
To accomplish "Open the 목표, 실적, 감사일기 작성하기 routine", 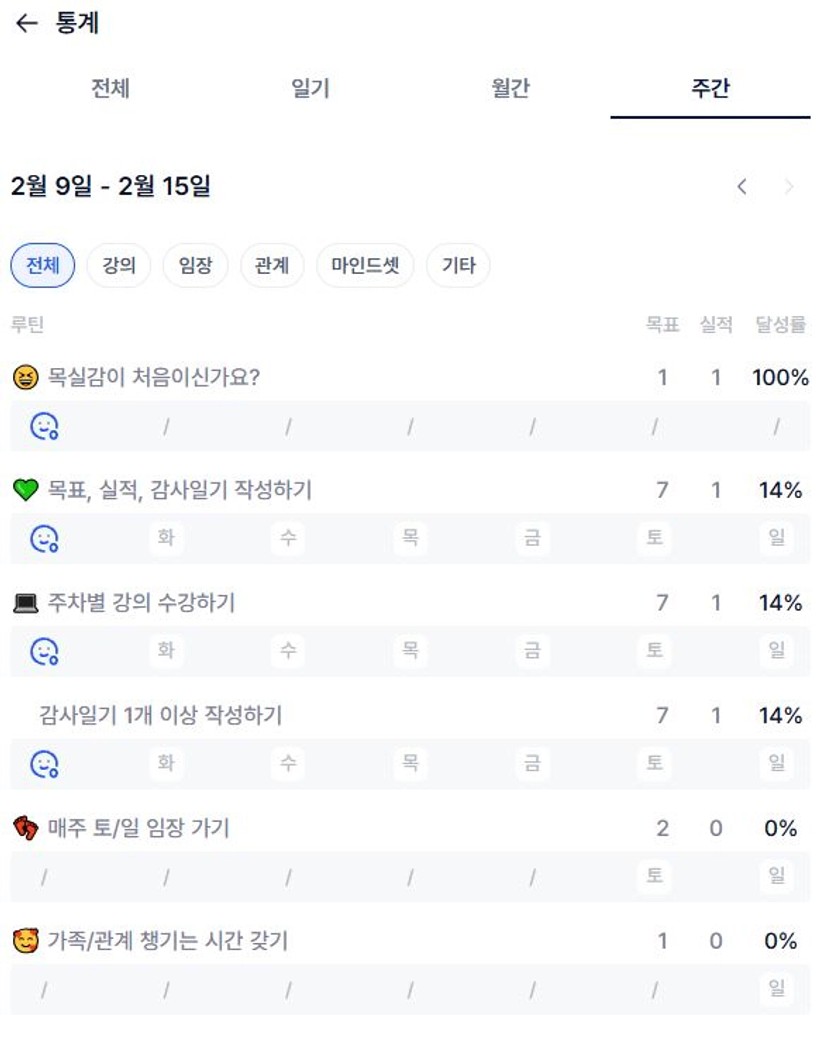I will (x=180, y=490).
